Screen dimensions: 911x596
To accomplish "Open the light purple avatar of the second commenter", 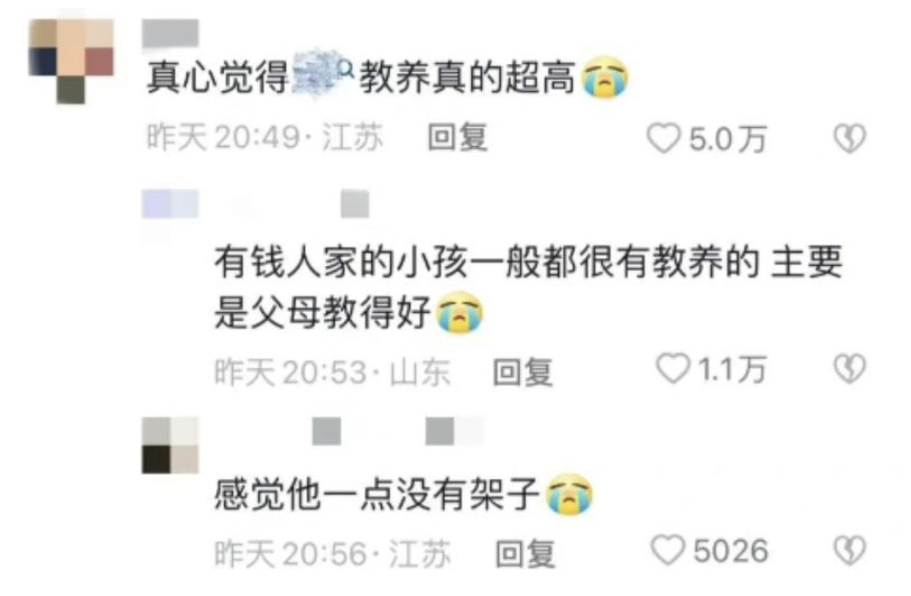I will pos(170,203).
